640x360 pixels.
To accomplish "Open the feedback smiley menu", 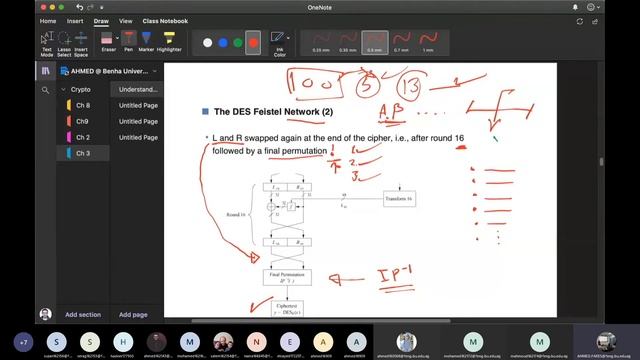I will coord(593,7).
